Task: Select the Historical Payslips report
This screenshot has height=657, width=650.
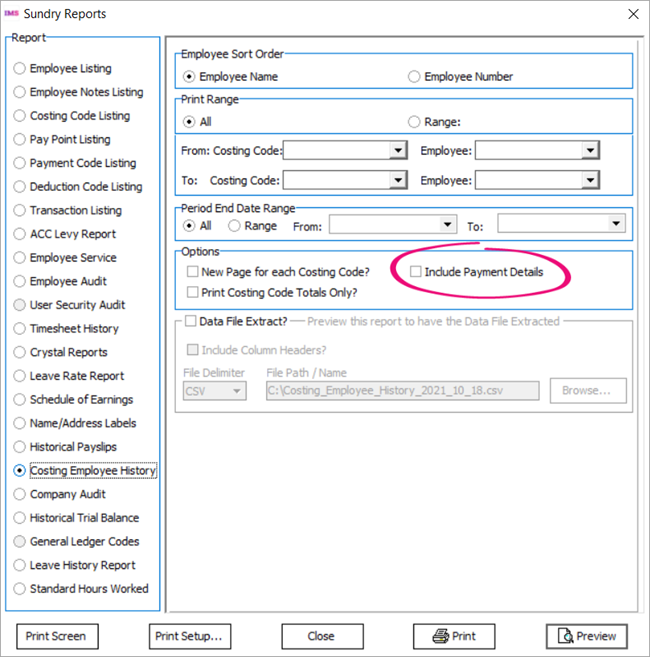Action: pos(20,447)
